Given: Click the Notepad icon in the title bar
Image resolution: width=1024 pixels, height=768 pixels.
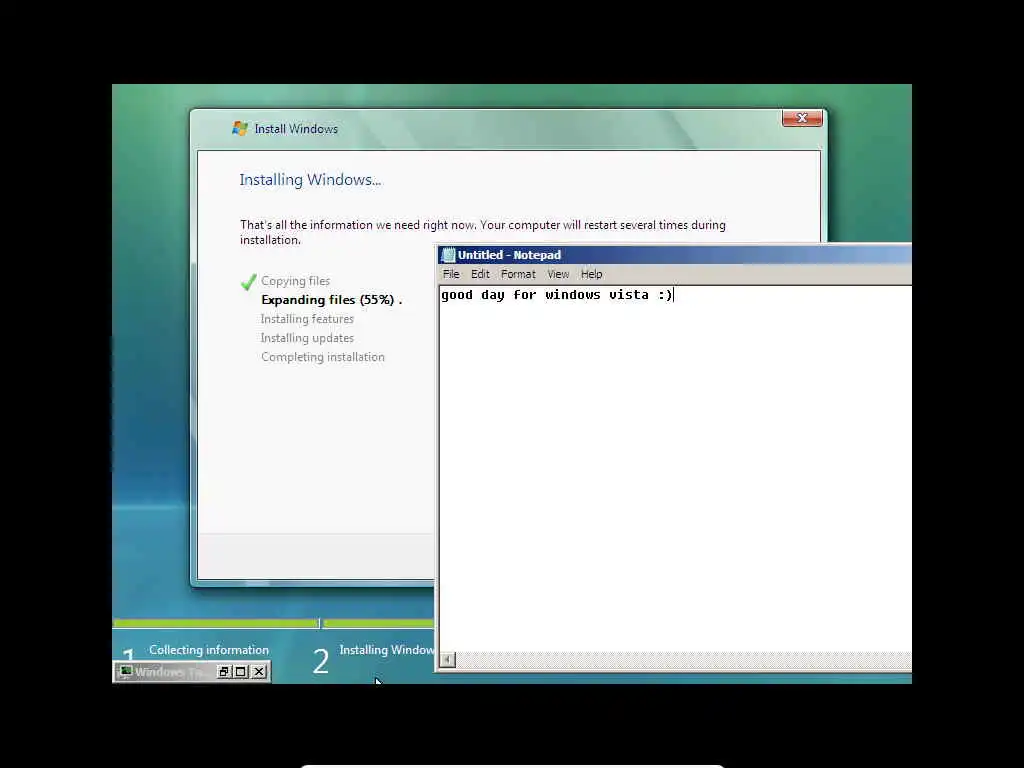Looking at the screenshot, I should click(x=448, y=255).
